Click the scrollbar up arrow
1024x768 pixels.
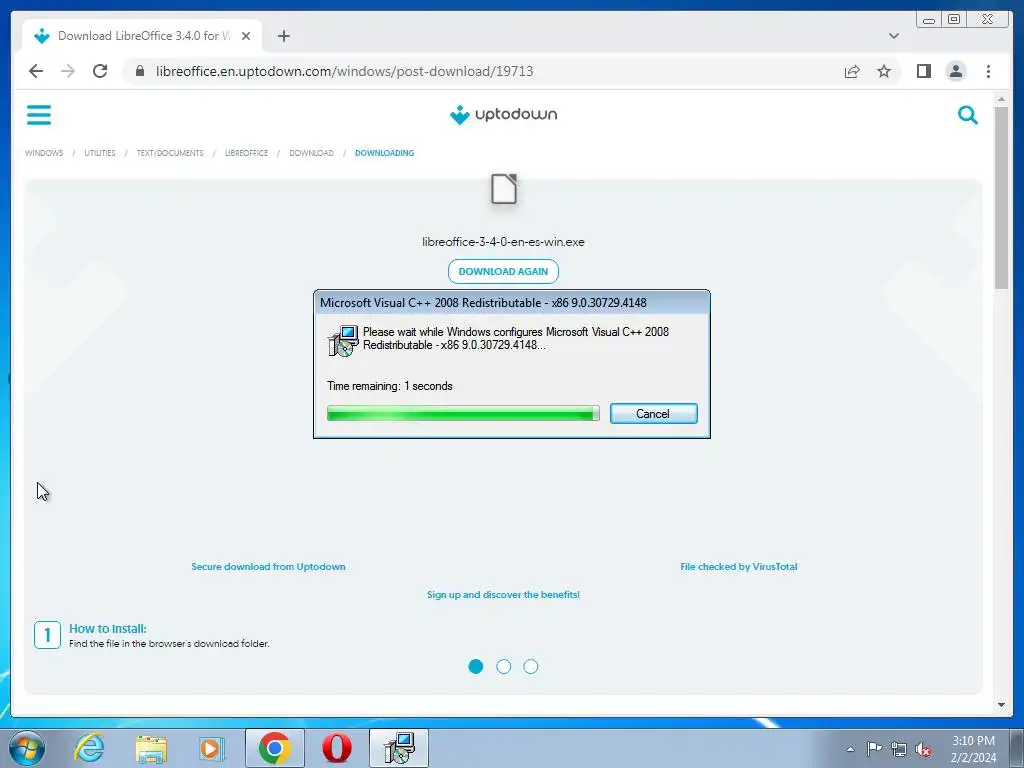[1001, 99]
